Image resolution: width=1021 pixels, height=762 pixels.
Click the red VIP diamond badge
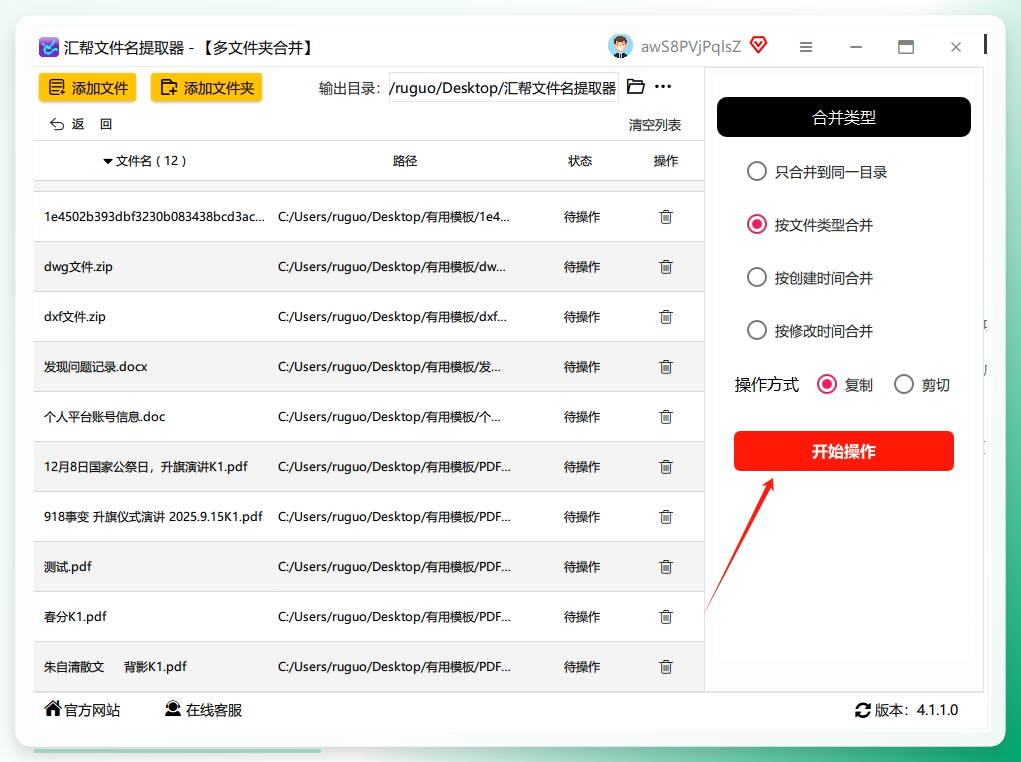coord(759,46)
